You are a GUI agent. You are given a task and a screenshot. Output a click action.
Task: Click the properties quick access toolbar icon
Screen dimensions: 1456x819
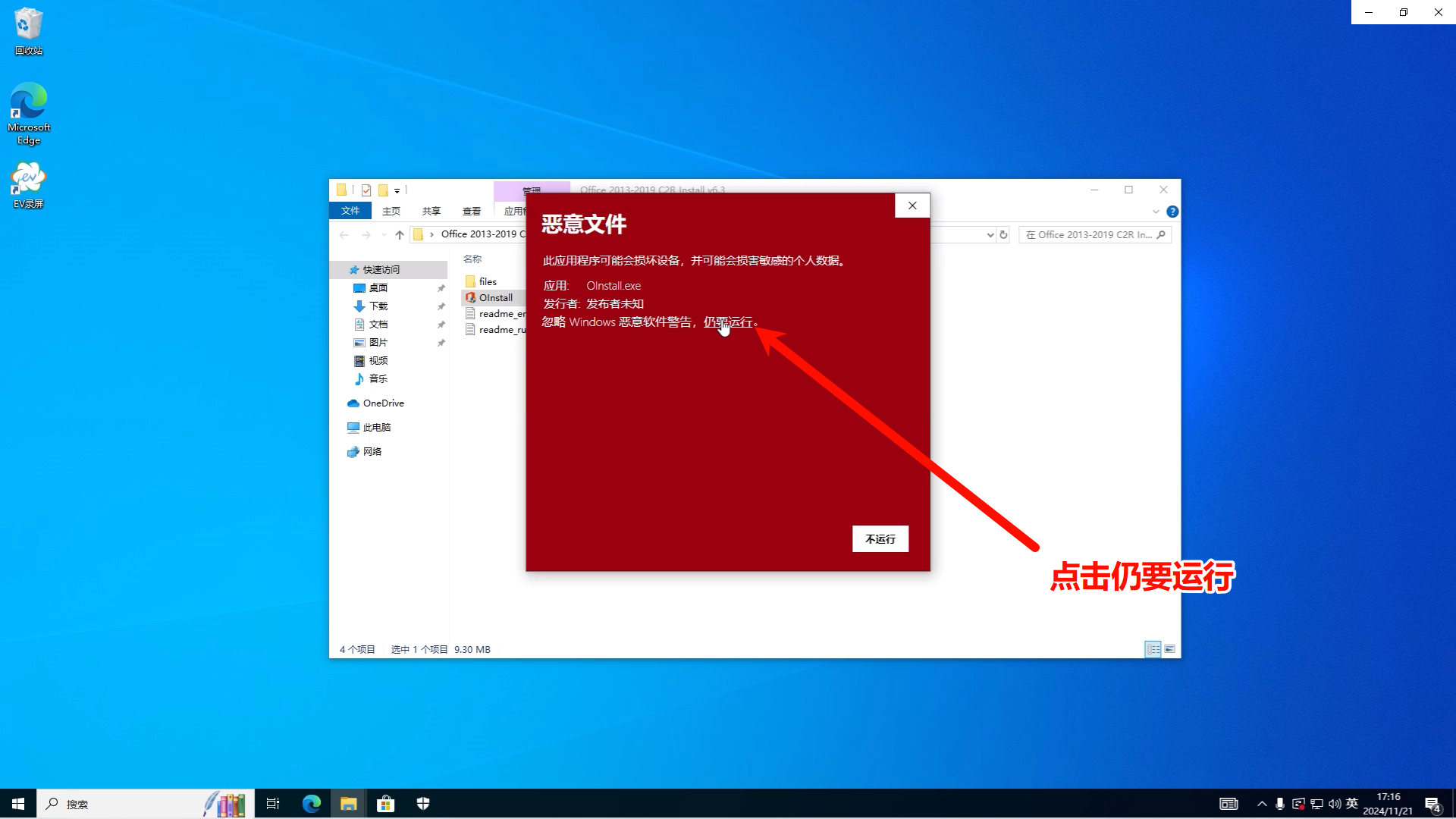[366, 190]
